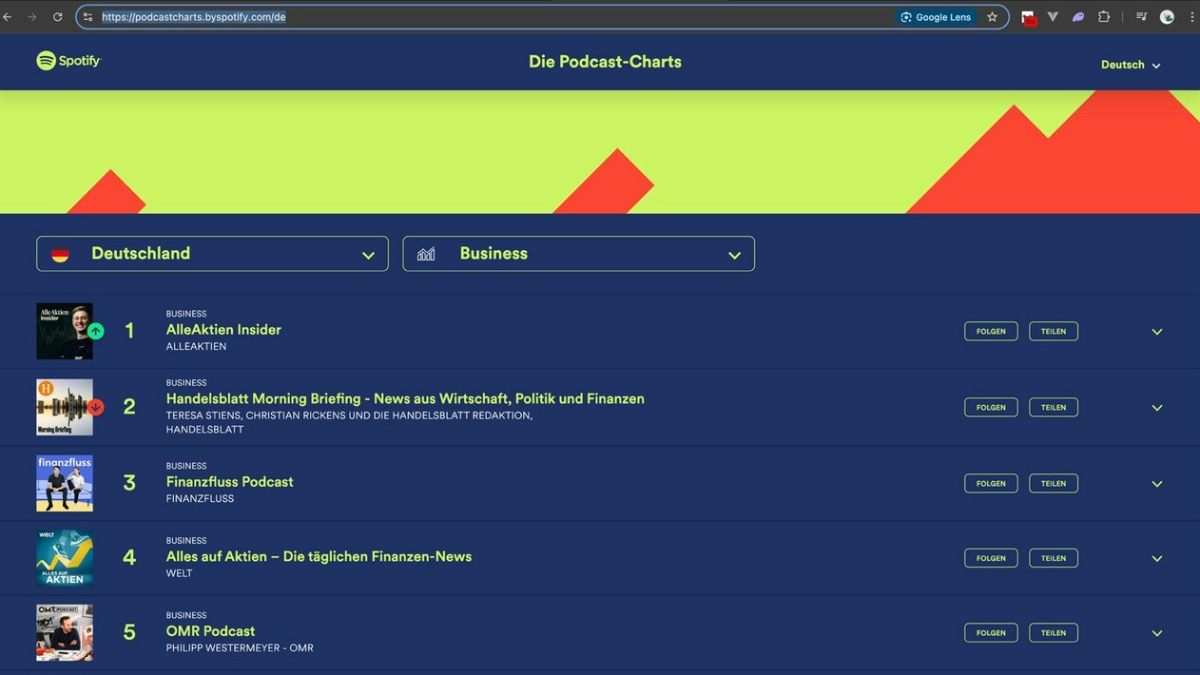This screenshot has width=1200, height=675.
Task: Follow Finanzfluss Podcast with Folgen
Action: 991,483
